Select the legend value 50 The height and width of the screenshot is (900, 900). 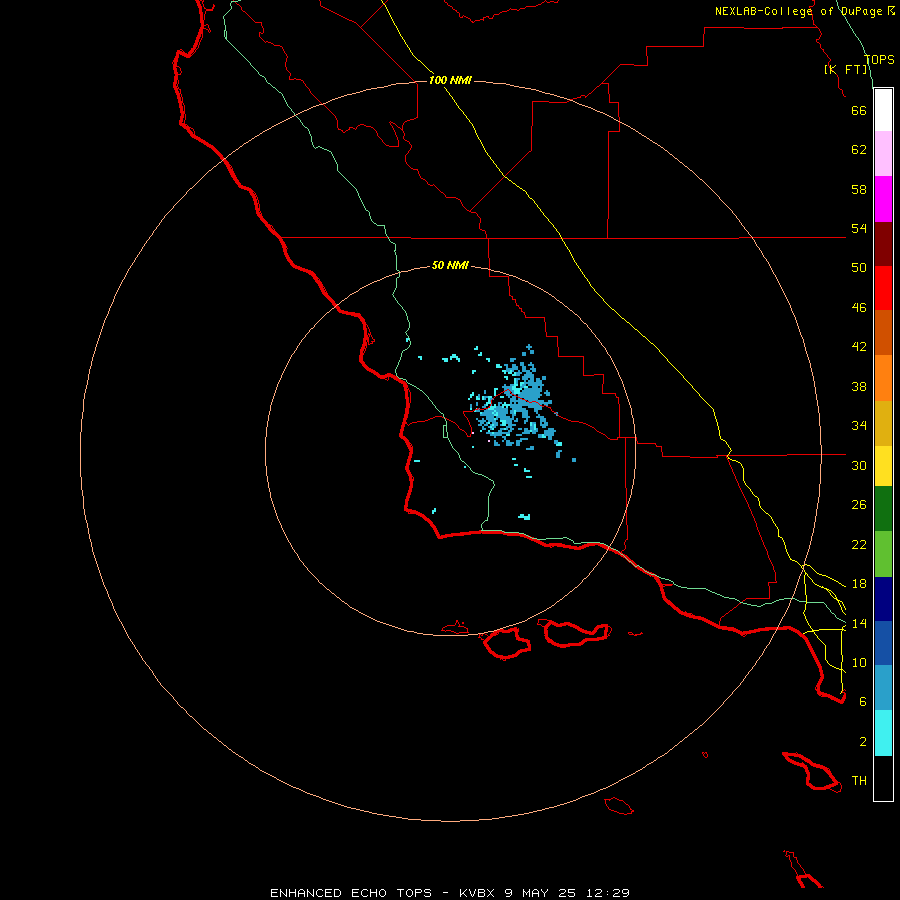pos(859,268)
